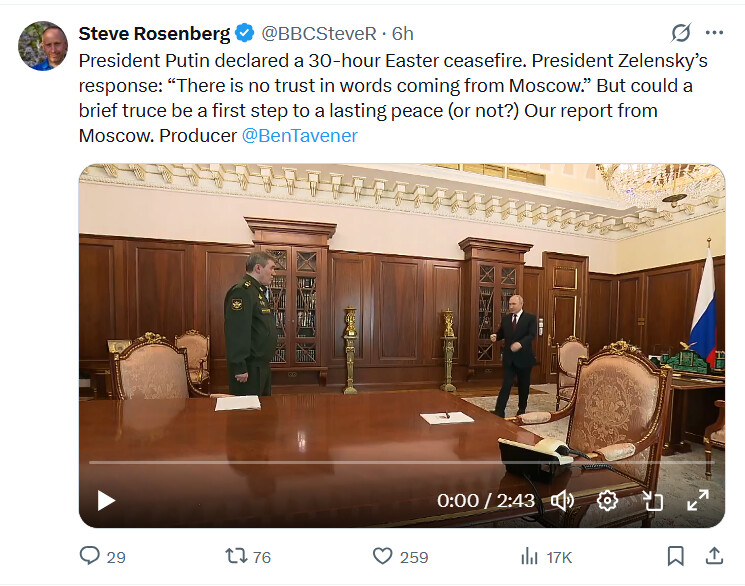745x586 pixels.
Task: Share the tweet via upload icon
Action: [714, 556]
